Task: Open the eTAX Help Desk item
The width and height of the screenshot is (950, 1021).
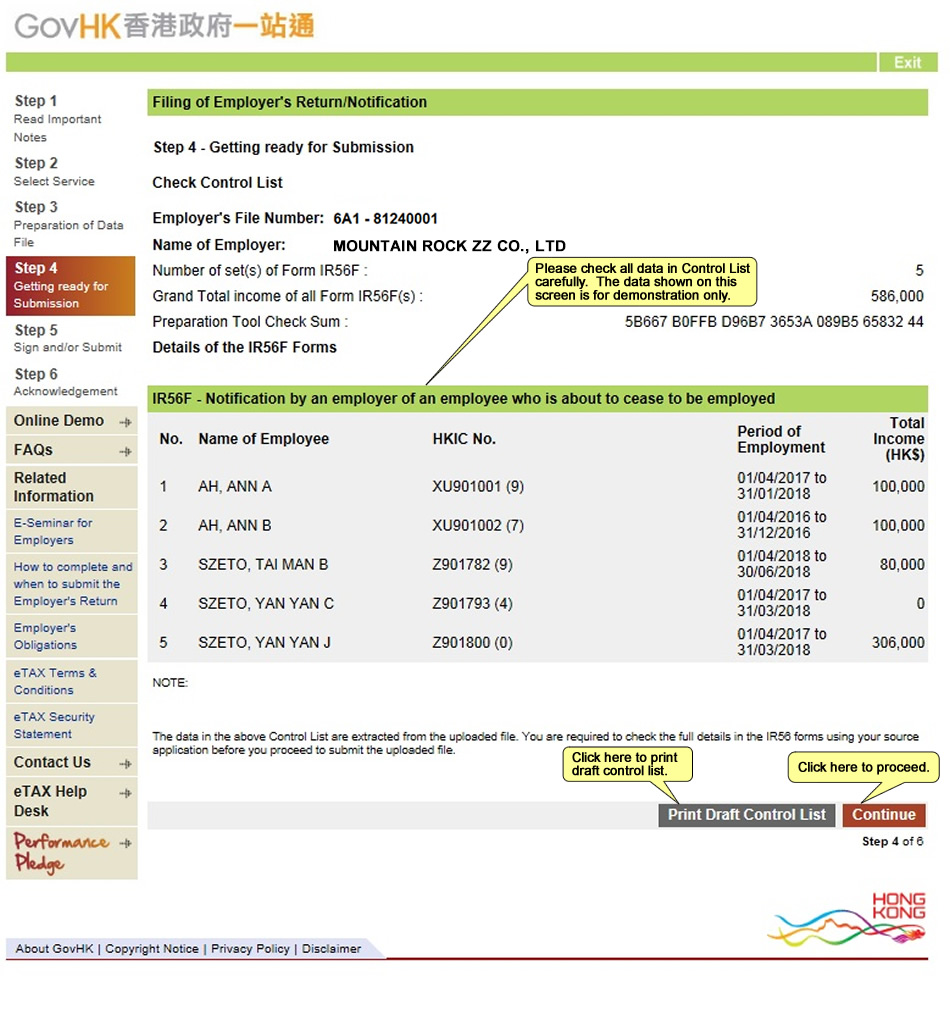Action: pyautogui.click(x=72, y=801)
